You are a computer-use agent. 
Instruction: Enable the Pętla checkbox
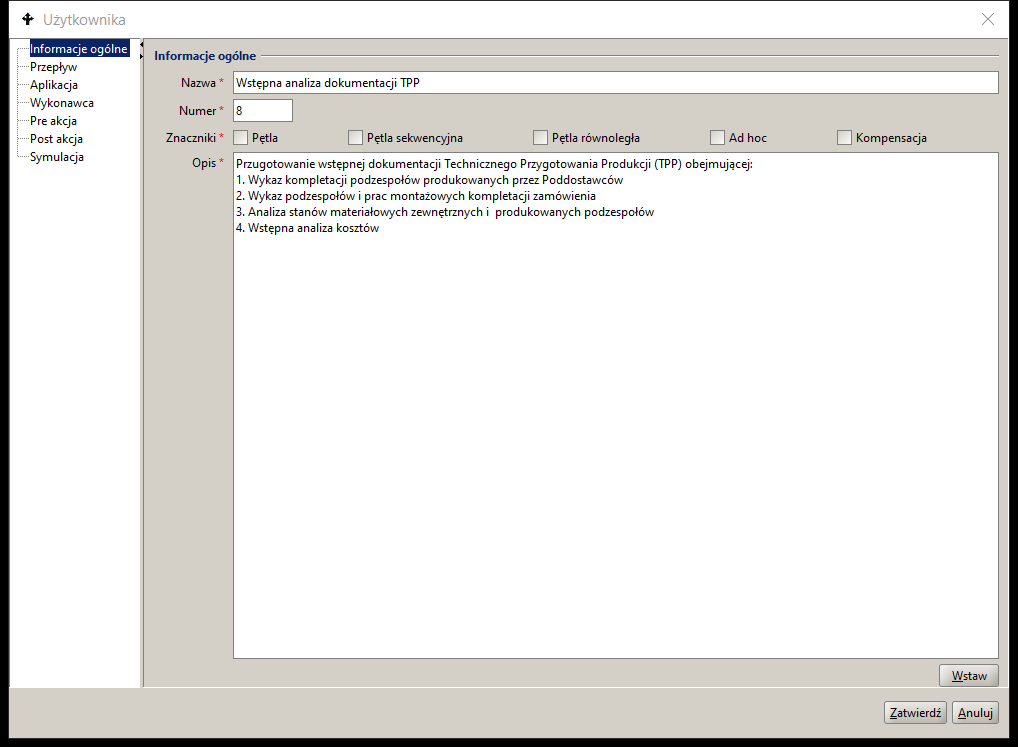[x=241, y=137]
